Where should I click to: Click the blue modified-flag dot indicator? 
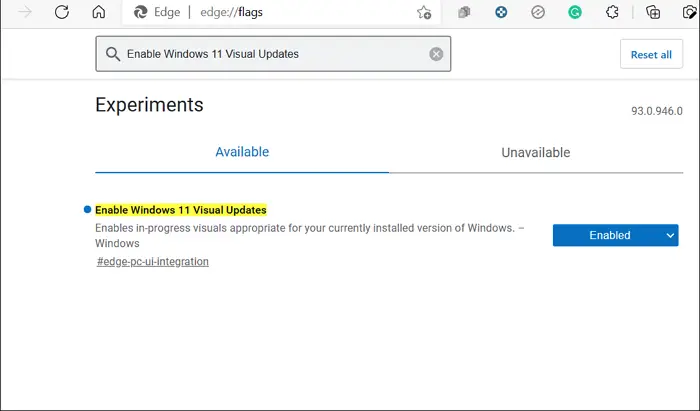(88, 209)
